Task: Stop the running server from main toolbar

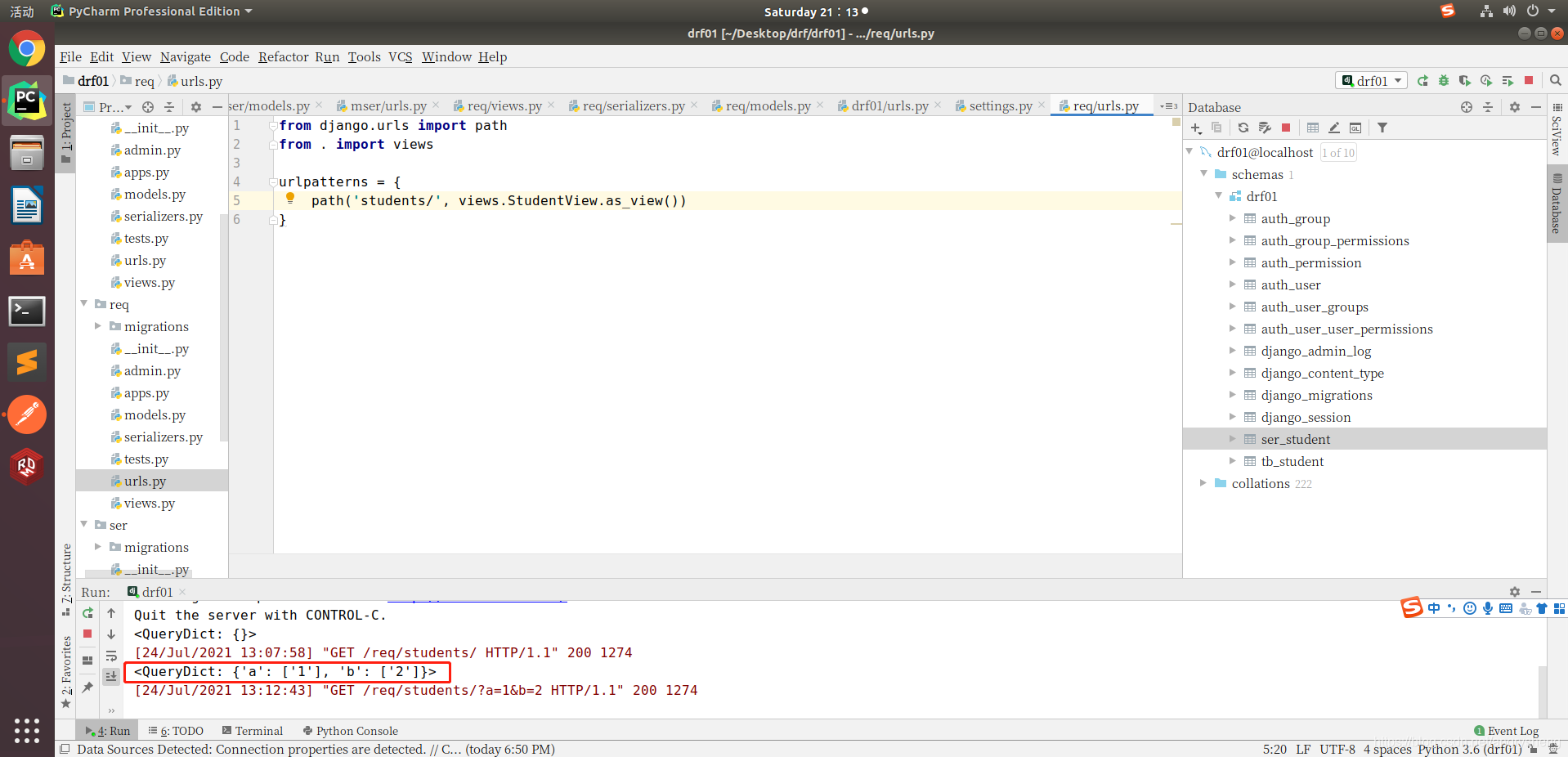Action: coord(1529,81)
